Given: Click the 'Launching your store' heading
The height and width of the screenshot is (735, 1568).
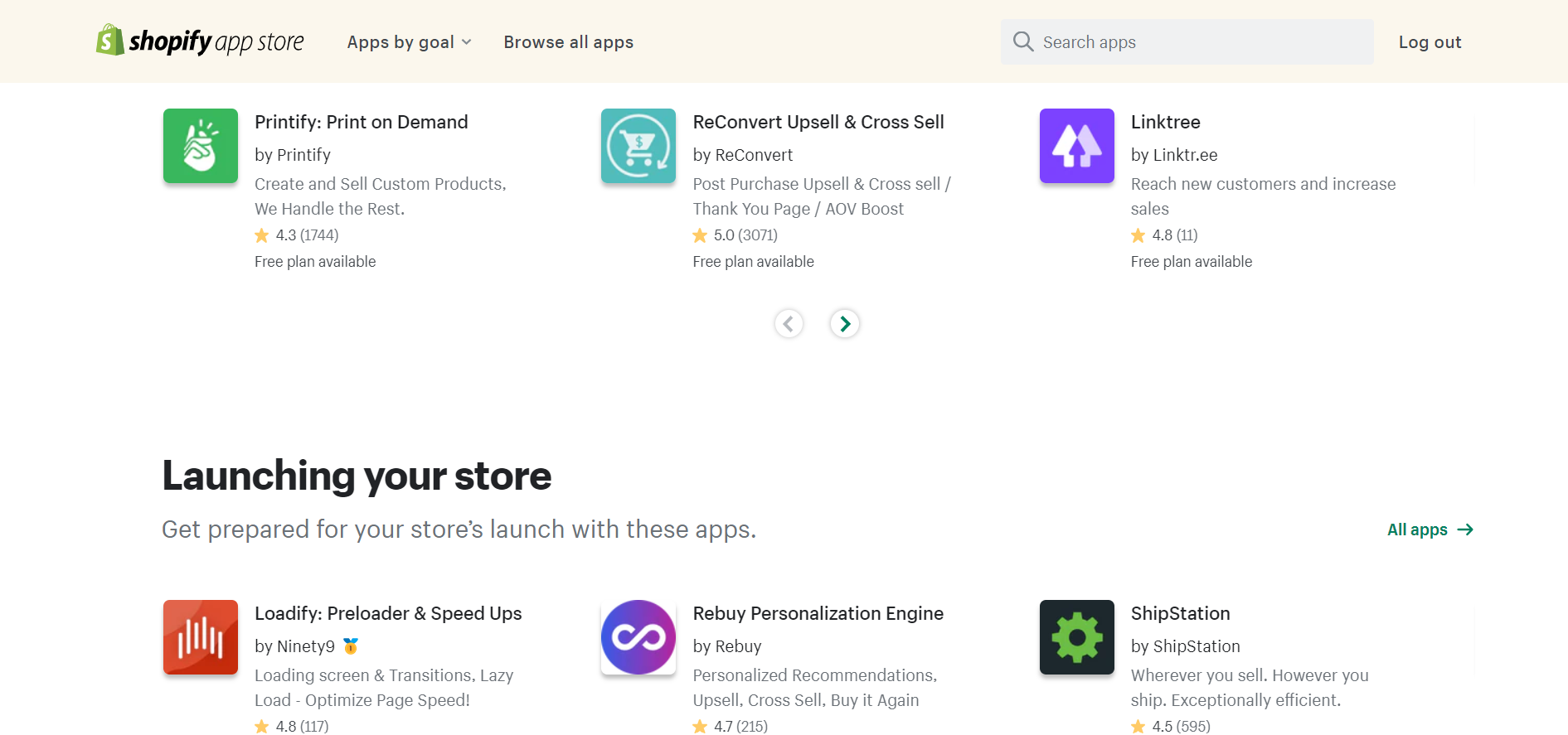Looking at the screenshot, I should click(x=357, y=476).
